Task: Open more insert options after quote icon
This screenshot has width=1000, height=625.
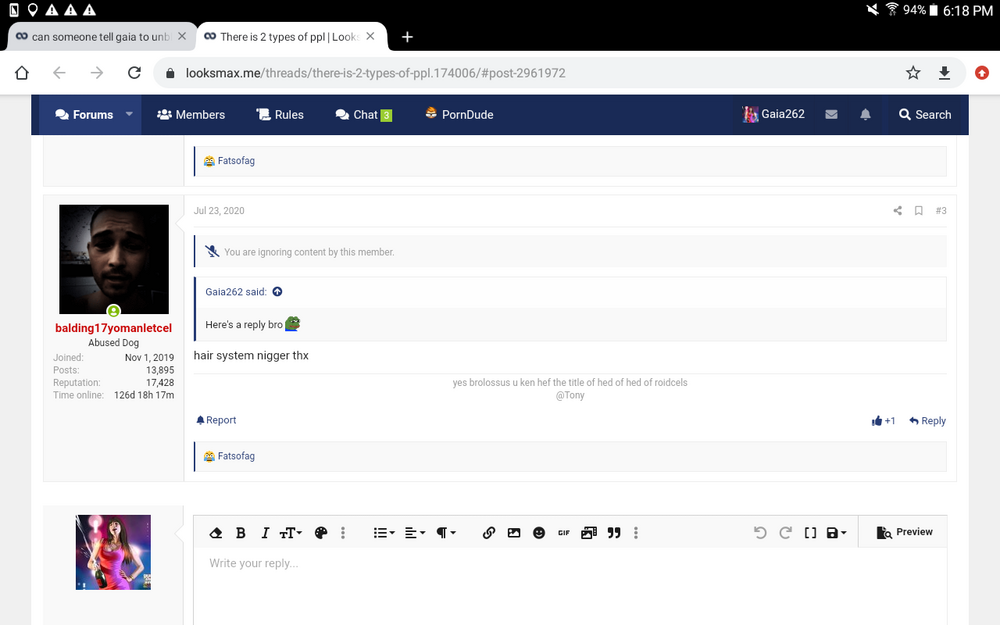Action: coord(636,533)
